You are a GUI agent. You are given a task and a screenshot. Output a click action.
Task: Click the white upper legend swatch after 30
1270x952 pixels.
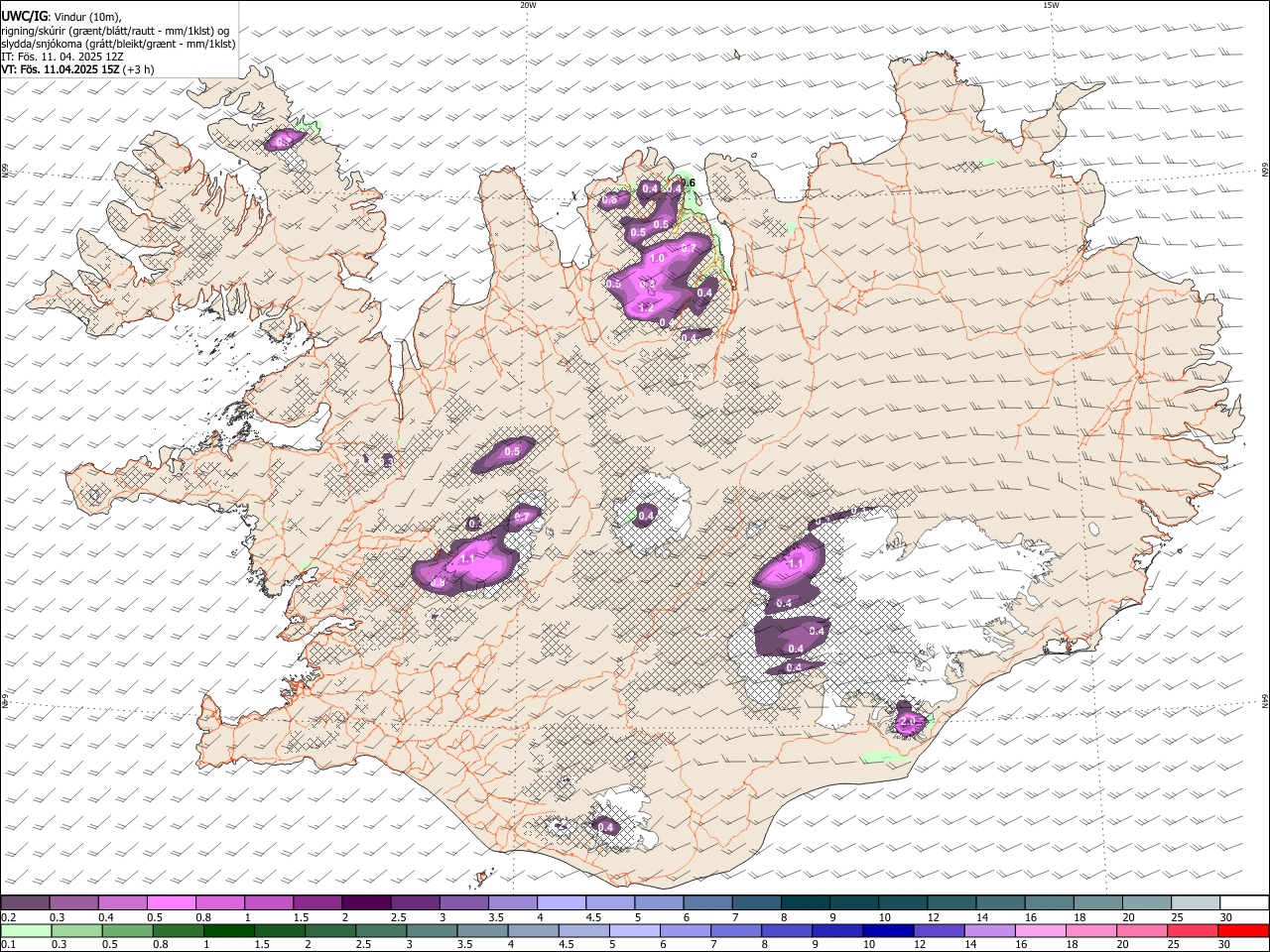point(1243,903)
